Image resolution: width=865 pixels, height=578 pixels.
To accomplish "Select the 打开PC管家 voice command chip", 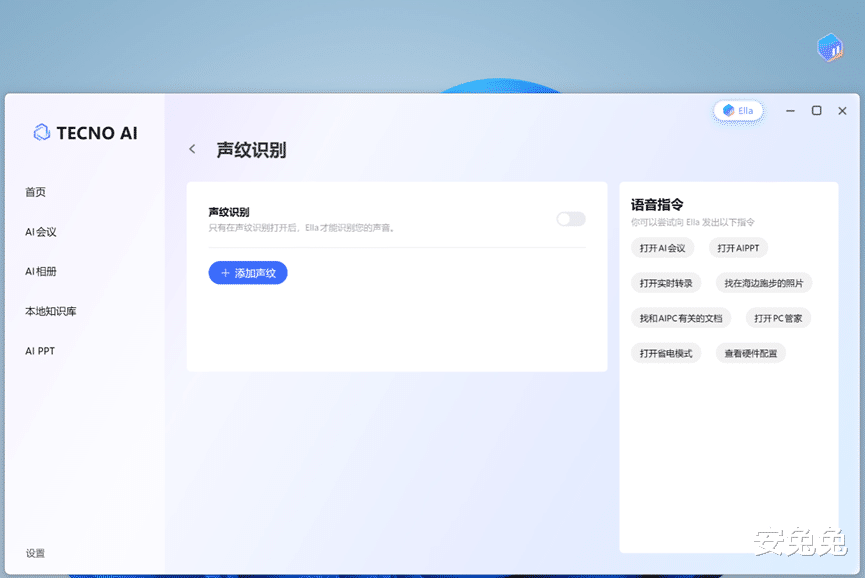I will tap(778, 318).
